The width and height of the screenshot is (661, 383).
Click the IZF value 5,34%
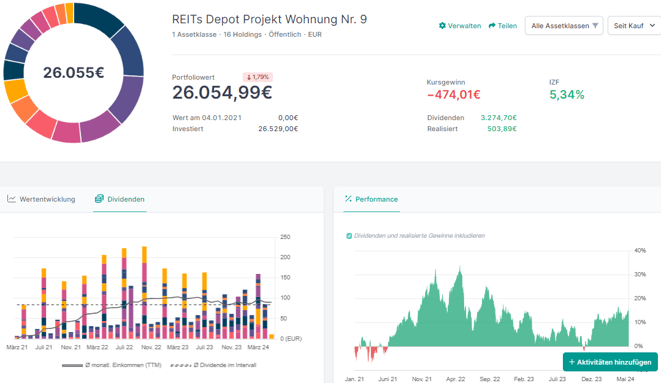pyautogui.click(x=567, y=94)
